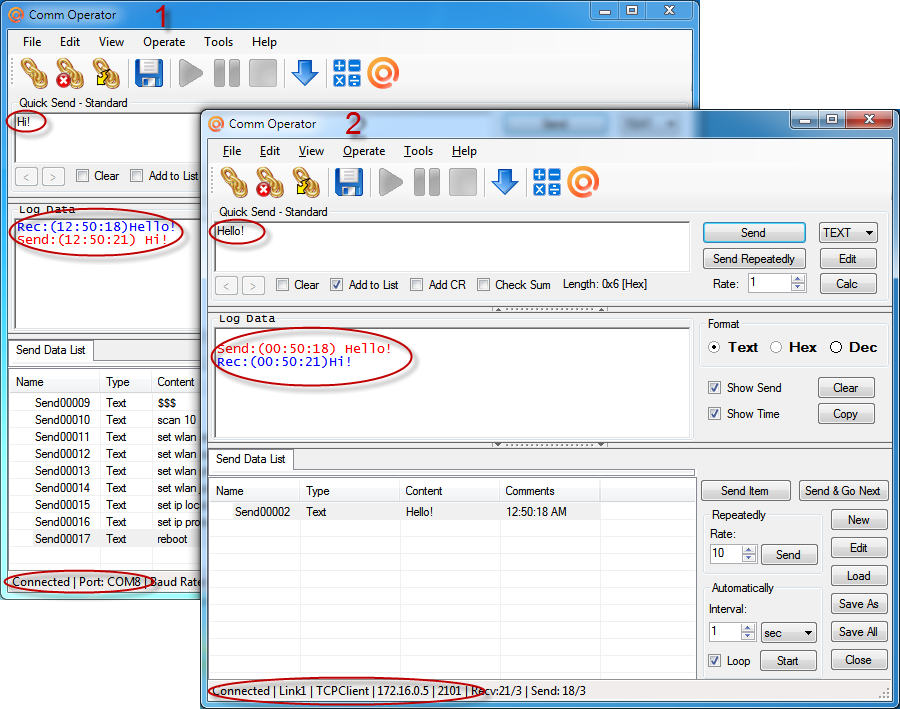Click the Save All button
The width and height of the screenshot is (900, 709).
(859, 631)
